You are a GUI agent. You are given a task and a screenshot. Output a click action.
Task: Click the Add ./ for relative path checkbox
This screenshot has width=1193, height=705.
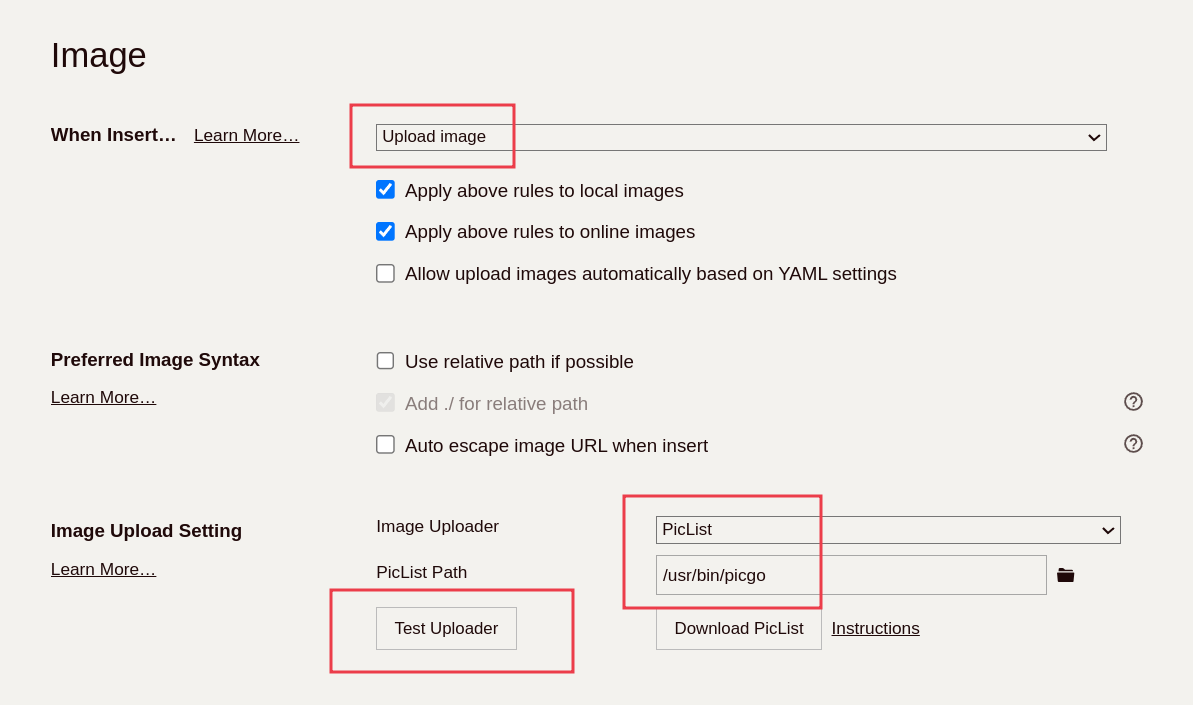click(385, 403)
